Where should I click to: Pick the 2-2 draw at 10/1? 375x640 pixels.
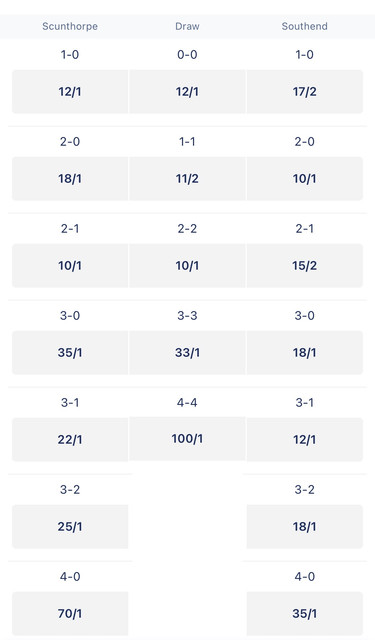(187, 265)
